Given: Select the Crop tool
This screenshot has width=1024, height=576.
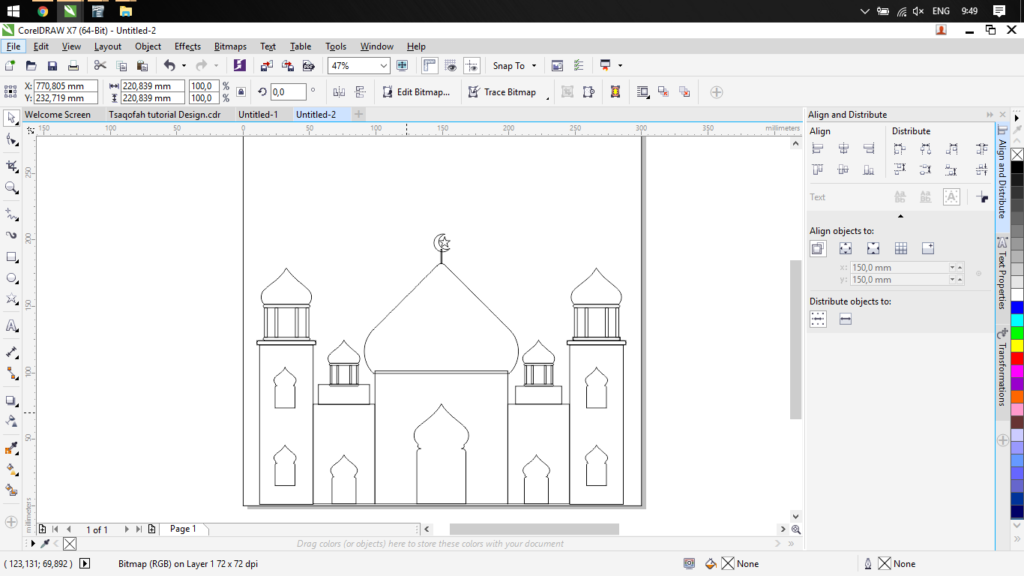Looking at the screenshot, I should [x=12, y=164].
